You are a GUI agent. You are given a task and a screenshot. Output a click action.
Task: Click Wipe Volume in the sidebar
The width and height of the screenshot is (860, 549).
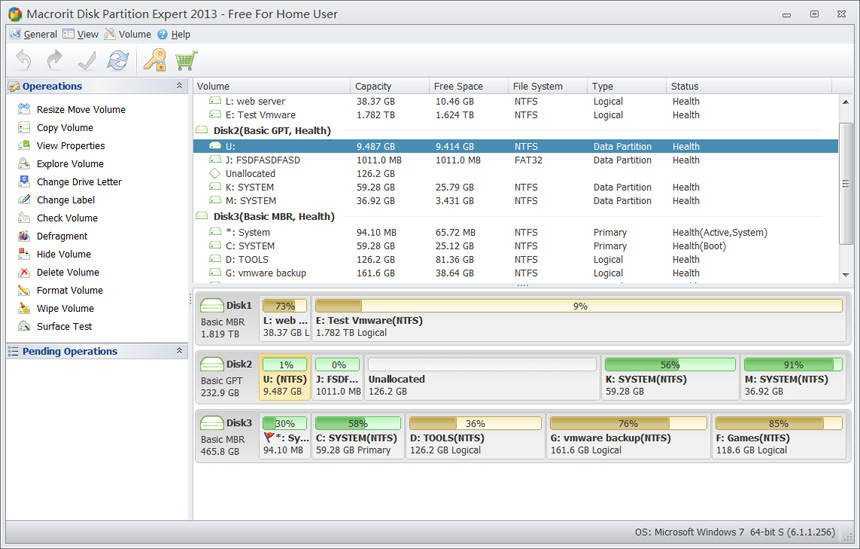(x=65, y=309)
